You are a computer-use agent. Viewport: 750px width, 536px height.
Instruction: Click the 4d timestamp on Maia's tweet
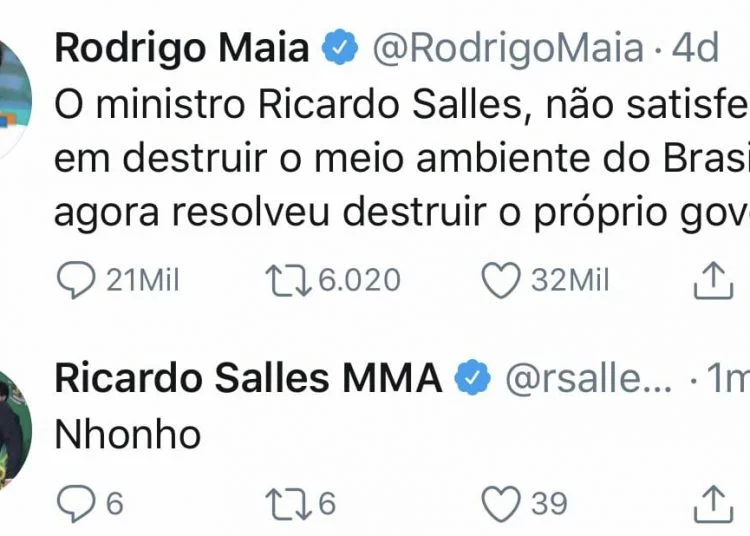click(695, 48)
